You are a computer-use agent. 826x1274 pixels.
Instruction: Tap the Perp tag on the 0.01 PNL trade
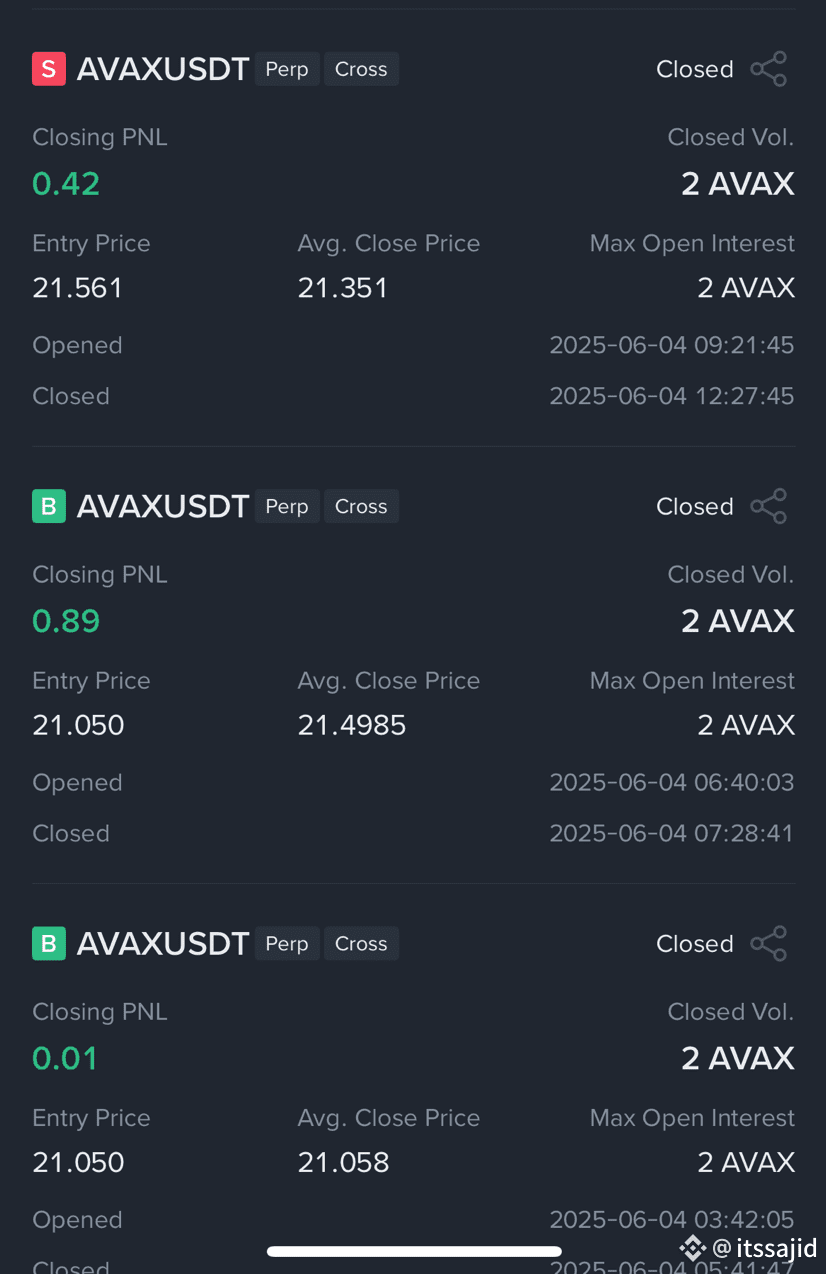point(287,943)
